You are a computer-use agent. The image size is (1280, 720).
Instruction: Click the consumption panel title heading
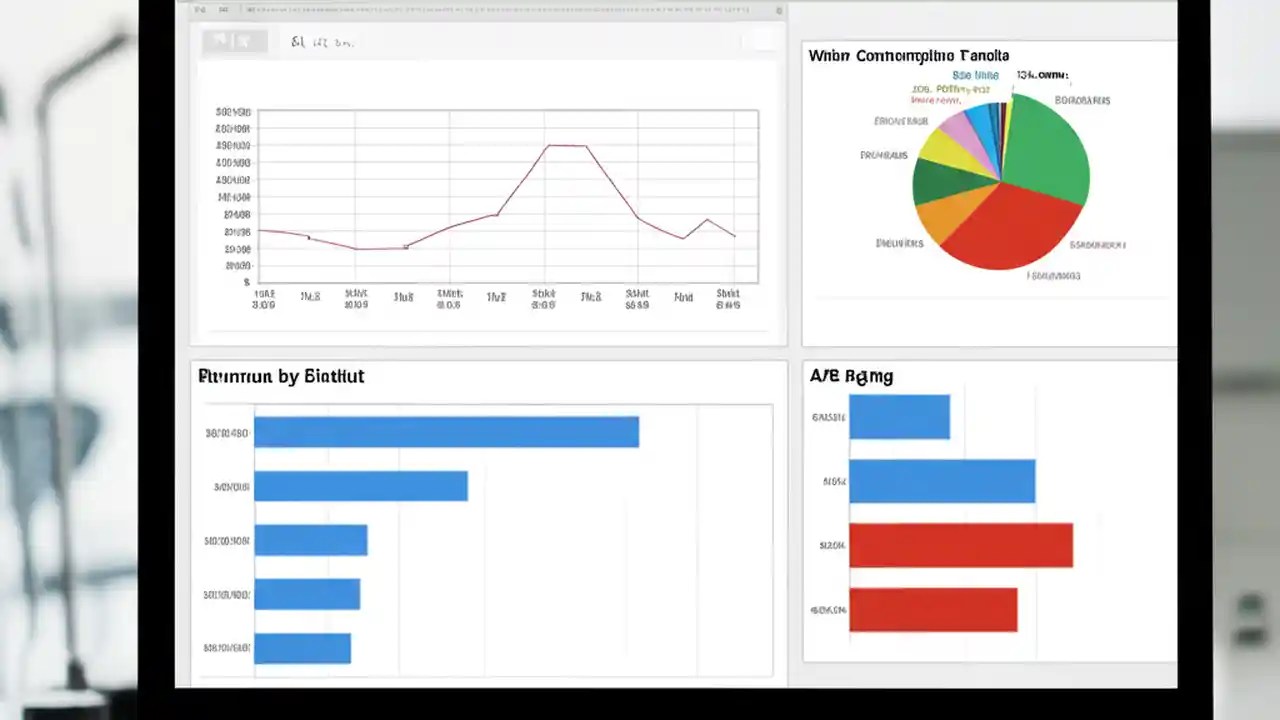click(x=907, y=56)
